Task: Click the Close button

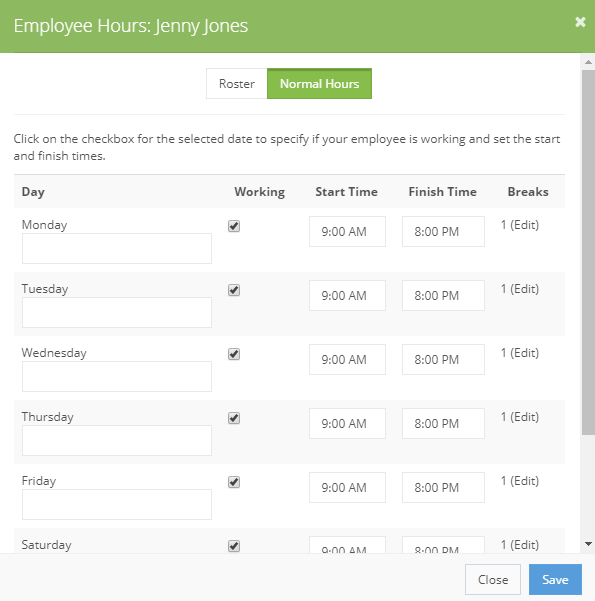Action: 493,580
